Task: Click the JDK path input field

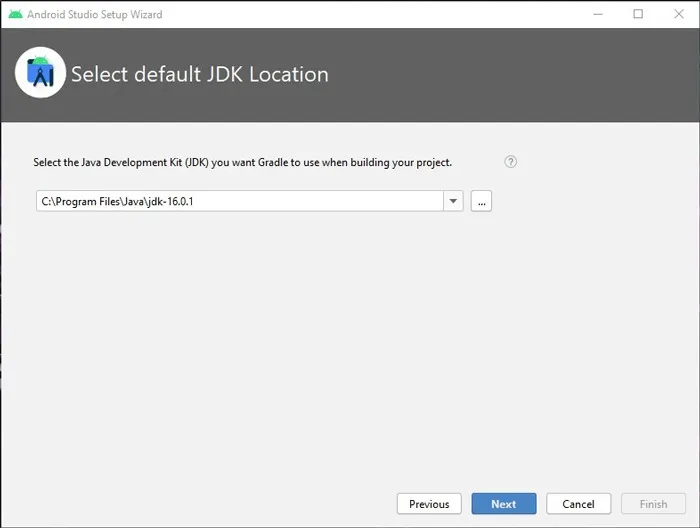Action: click(240, 201)
